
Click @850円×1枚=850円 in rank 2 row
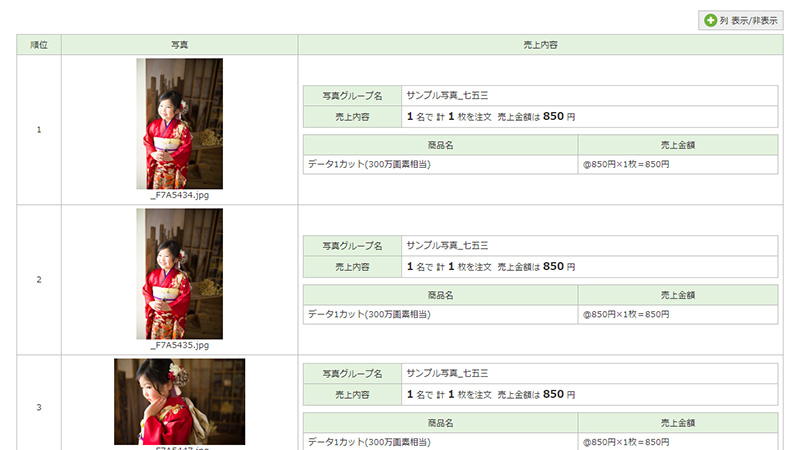click(x=626, y=314)
